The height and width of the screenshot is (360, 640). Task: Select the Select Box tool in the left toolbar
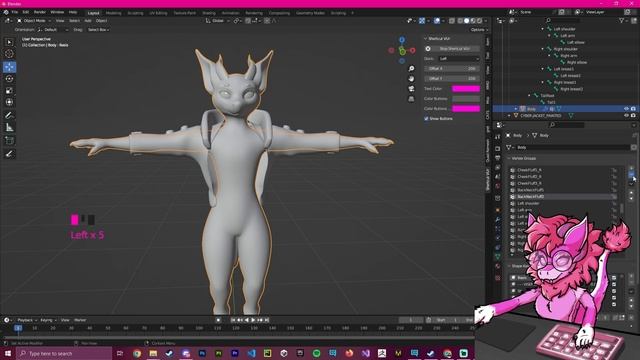[x=9, y=42]
